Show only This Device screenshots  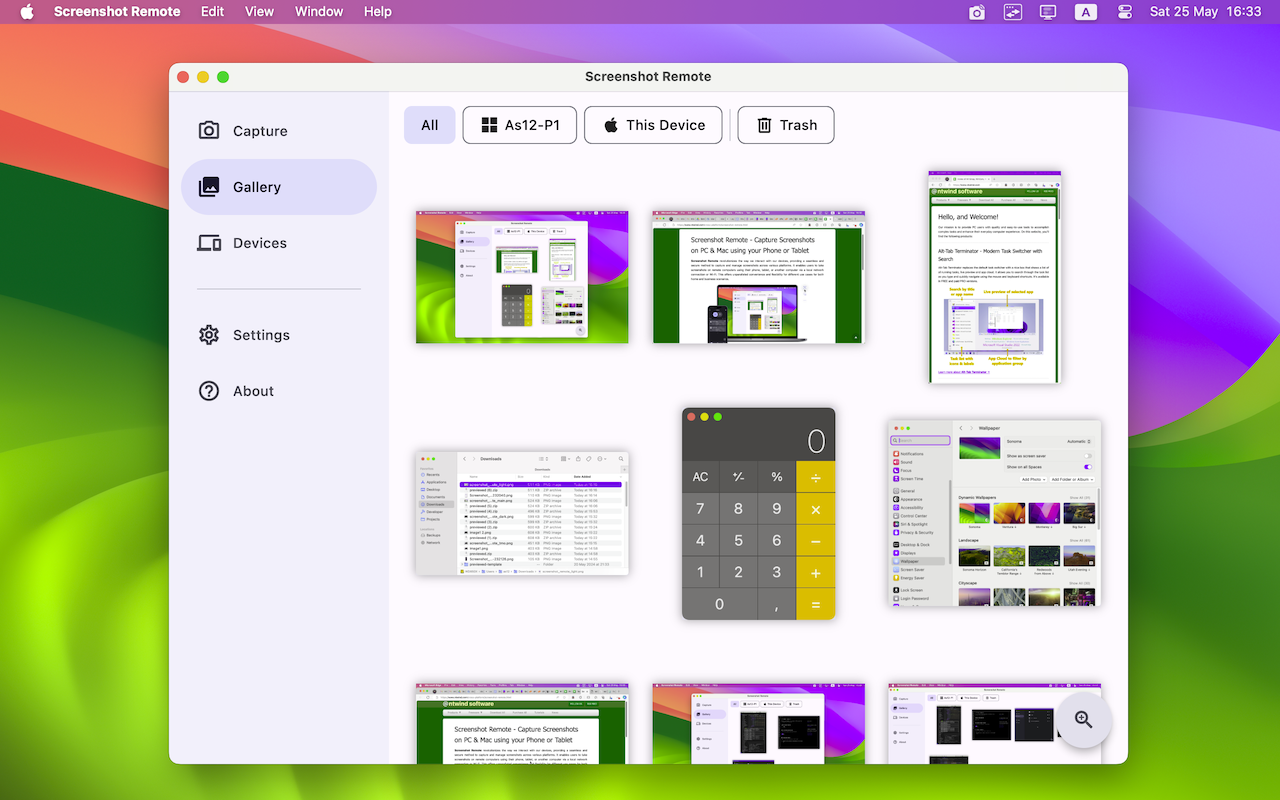(653, 125)
